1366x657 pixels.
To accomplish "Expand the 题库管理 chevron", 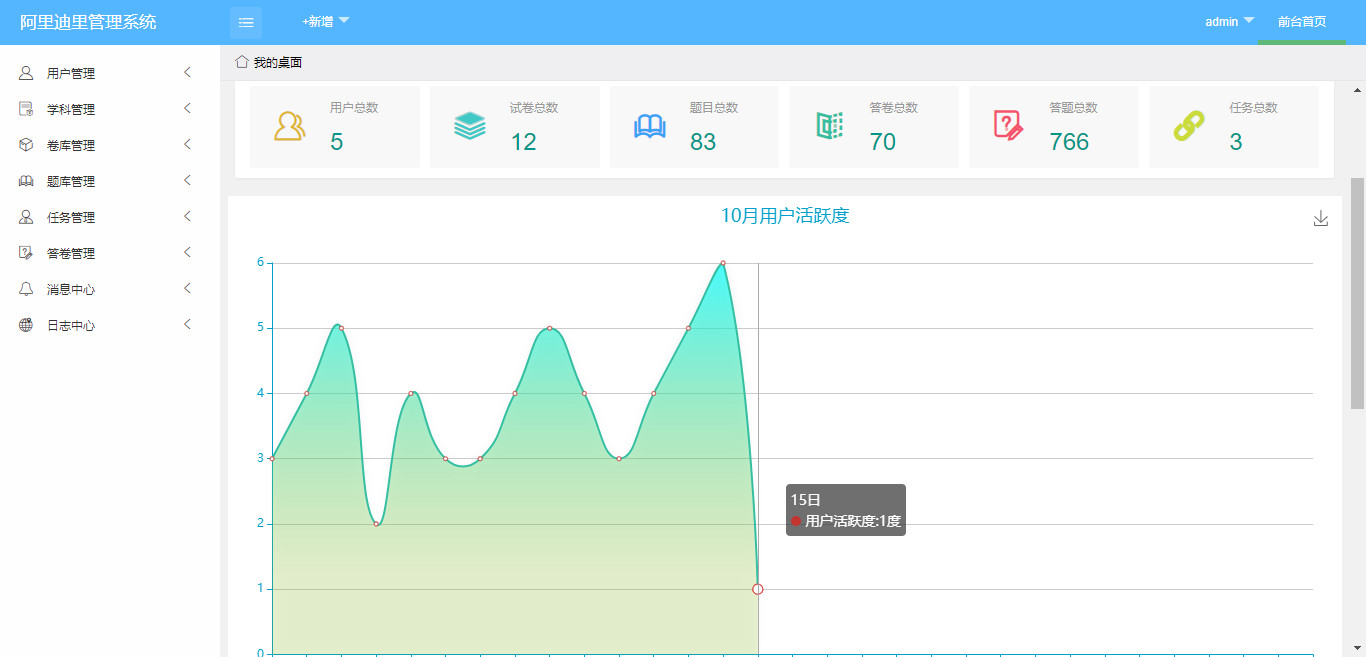I will [x=187, y=181].
